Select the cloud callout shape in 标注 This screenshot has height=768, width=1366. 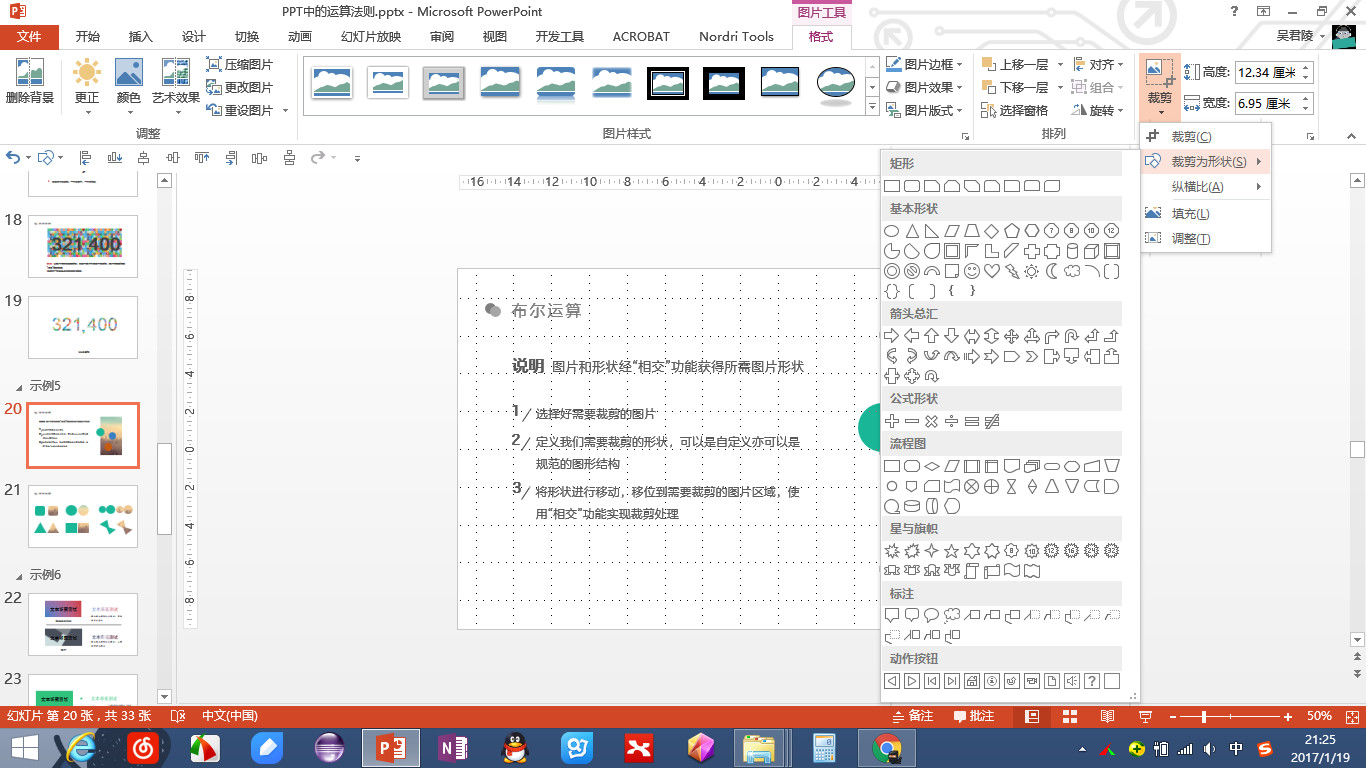(x=951, y=615)
